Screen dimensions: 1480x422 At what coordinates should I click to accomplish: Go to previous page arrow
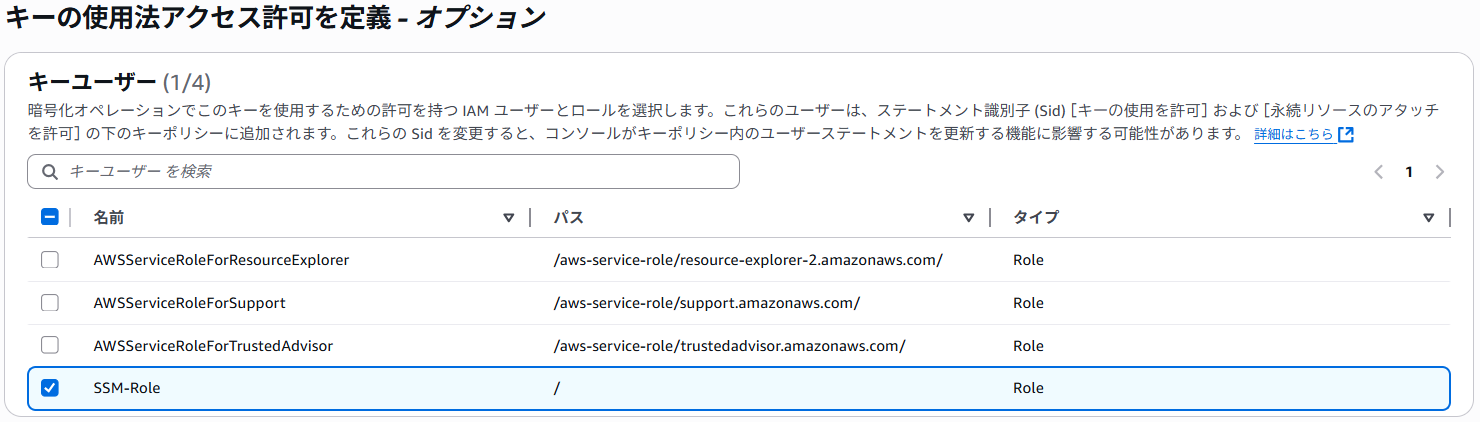(x=1379, y=172)
